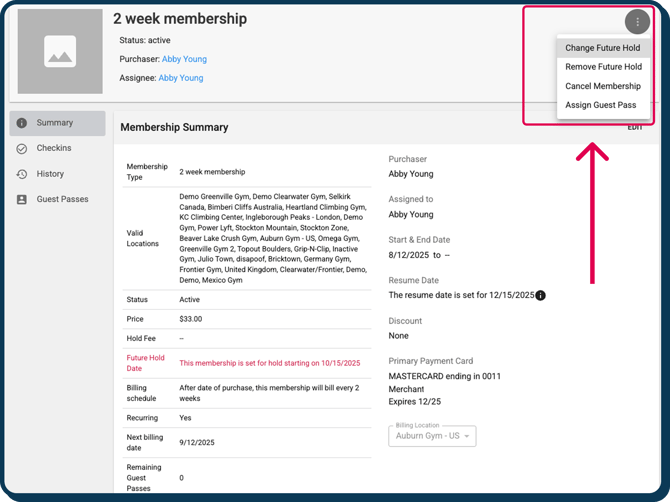Click the membership image placeholder
Viewport: 670px width, 502px height.
click(x=60, y=52)
